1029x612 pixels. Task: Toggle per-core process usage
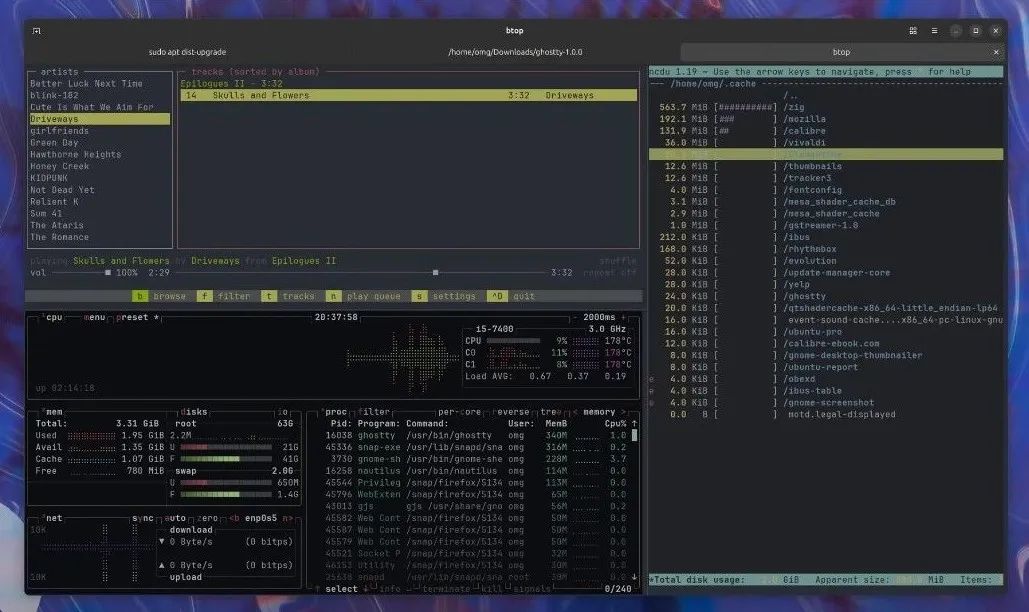click(459, 412)
